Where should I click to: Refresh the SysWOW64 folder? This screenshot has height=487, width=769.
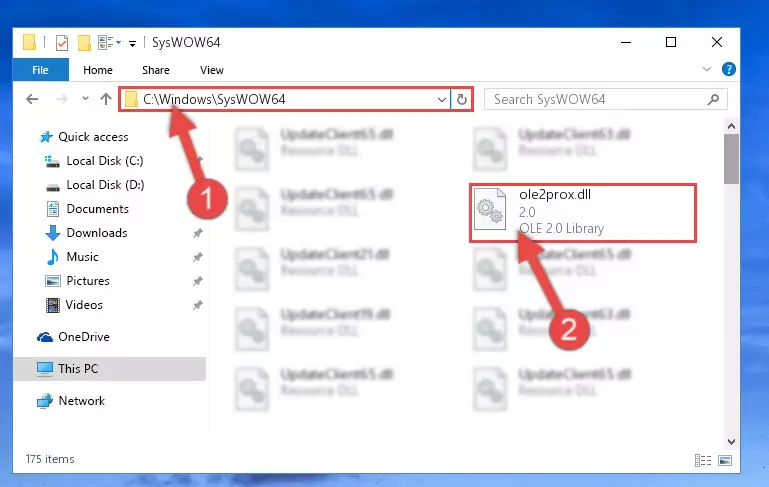coord(461,100)
